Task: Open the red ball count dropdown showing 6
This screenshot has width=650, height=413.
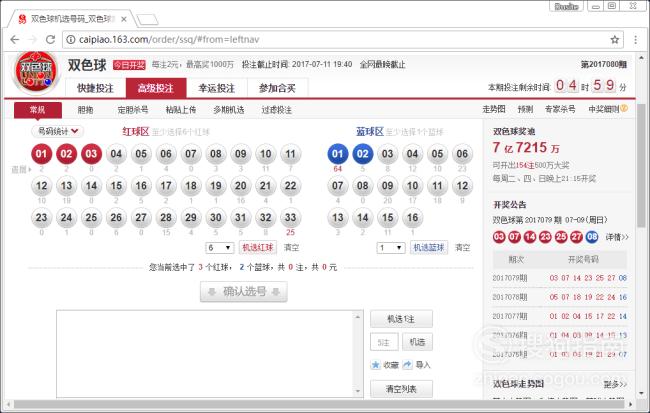Action: 220,248
